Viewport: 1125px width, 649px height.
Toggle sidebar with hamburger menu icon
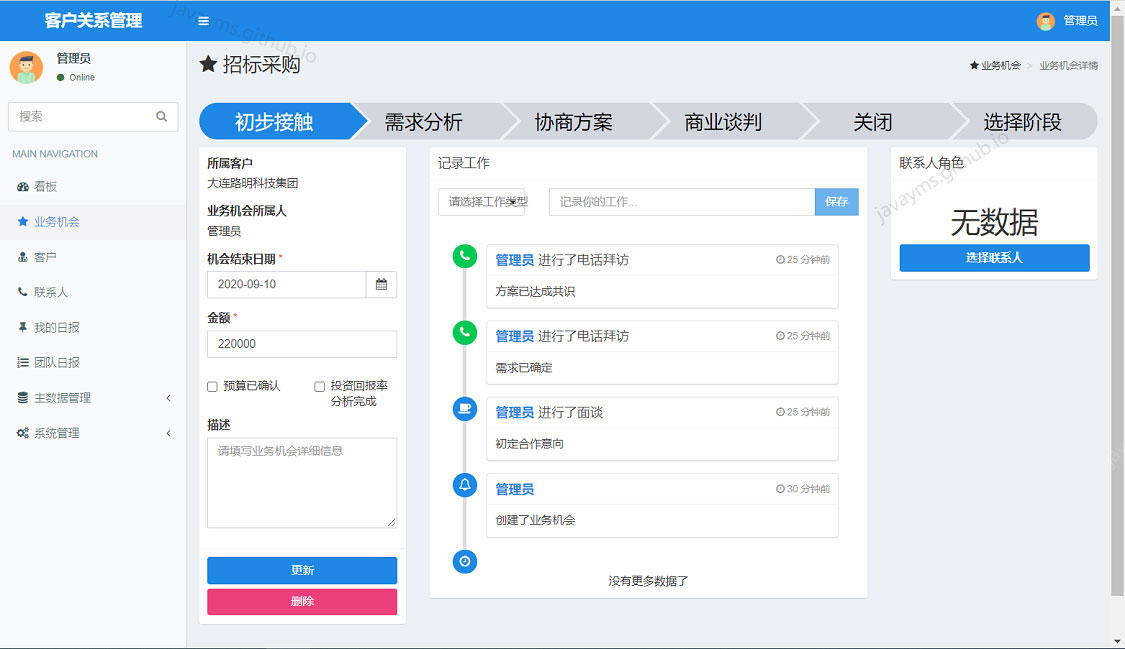[204, 21]
